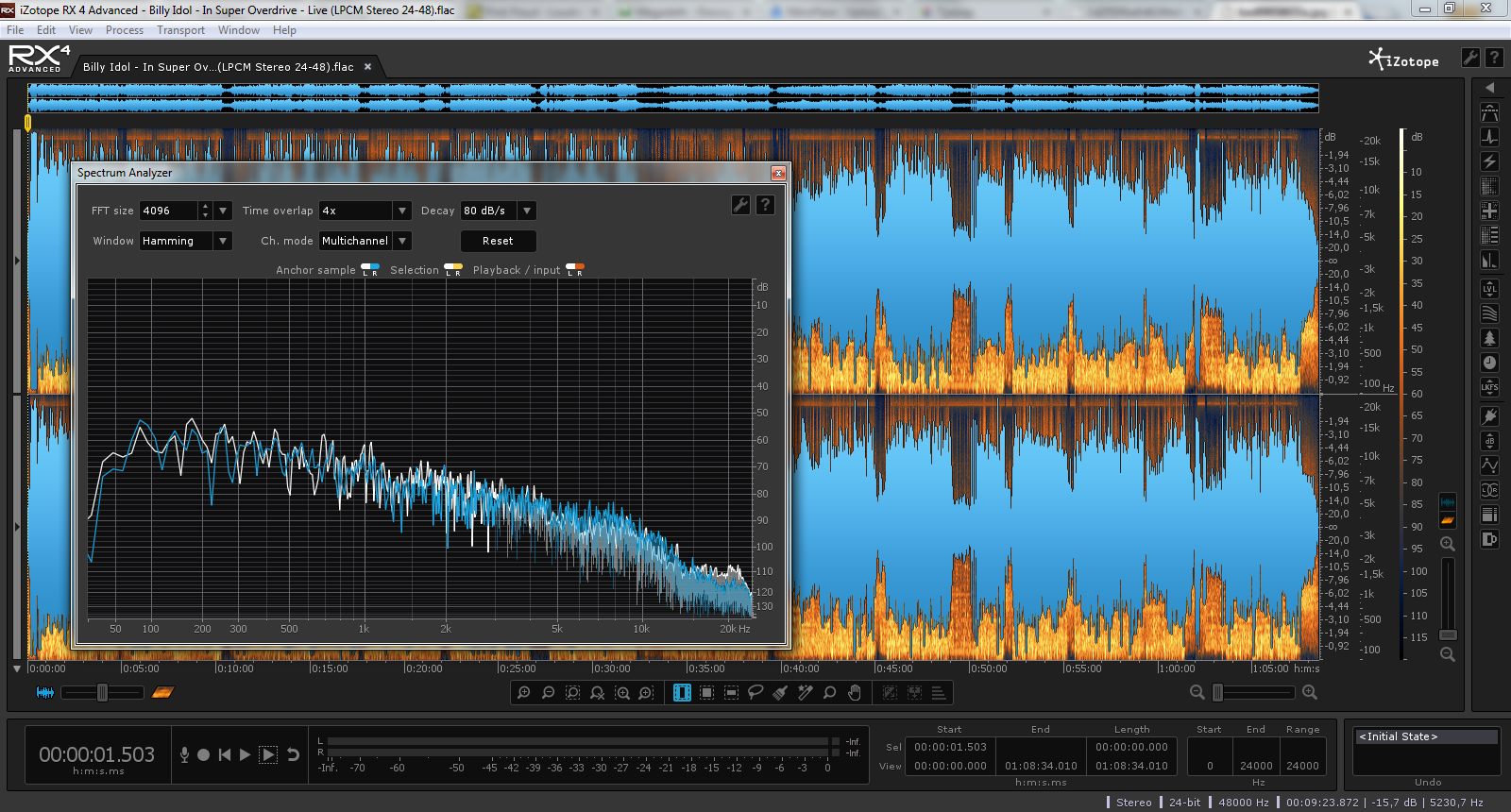Open the Ch. mode dropdown
This screenshot has width=1511, height=812.
tap(402, 241)
